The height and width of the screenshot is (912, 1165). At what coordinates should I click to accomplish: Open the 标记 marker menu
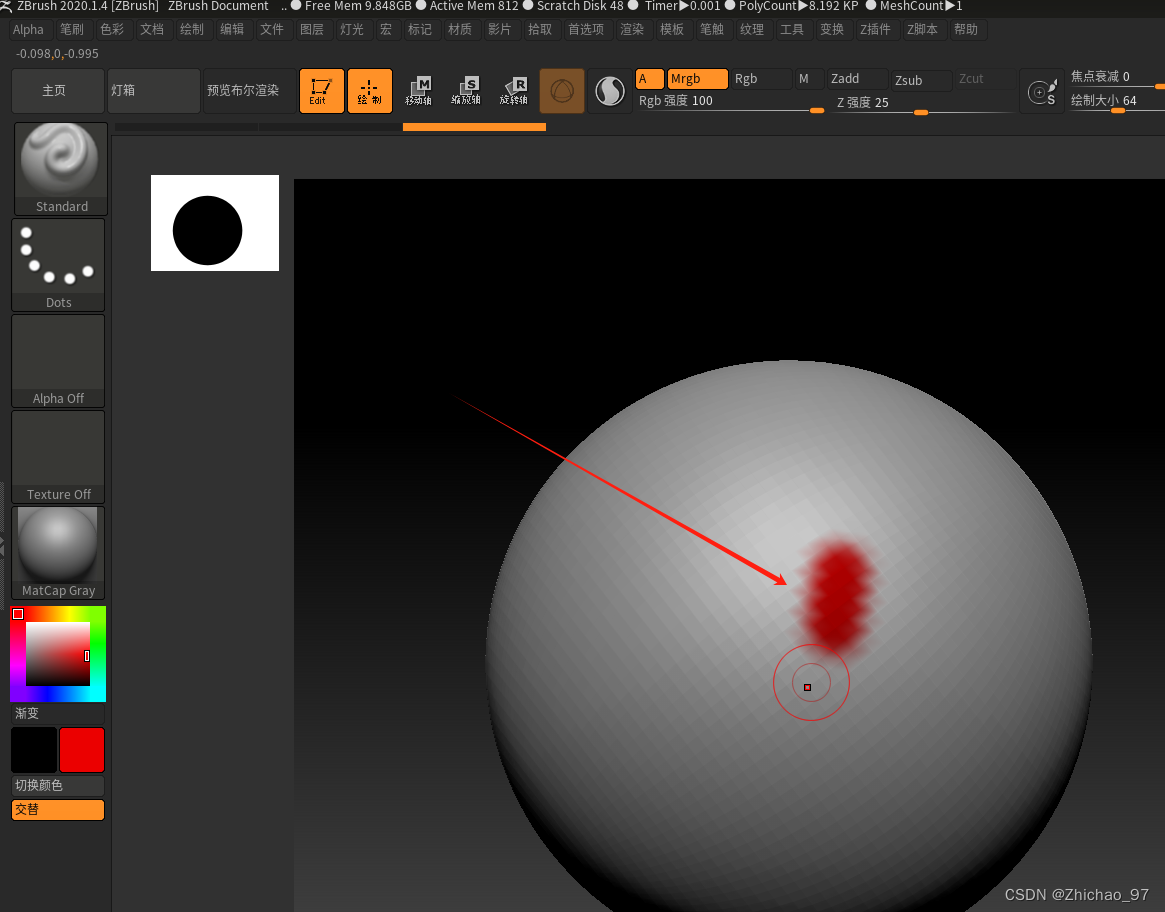point(420,30)
